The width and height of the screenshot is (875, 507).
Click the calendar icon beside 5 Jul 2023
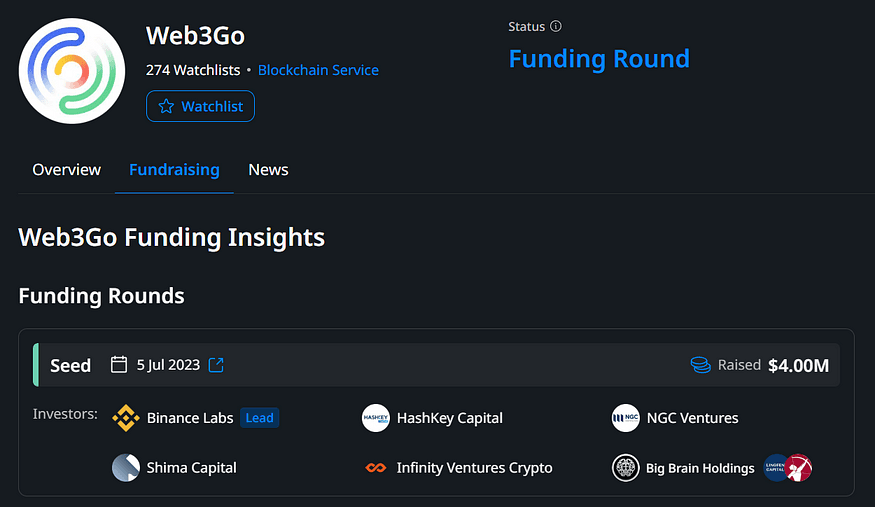[x=119, y=364]
